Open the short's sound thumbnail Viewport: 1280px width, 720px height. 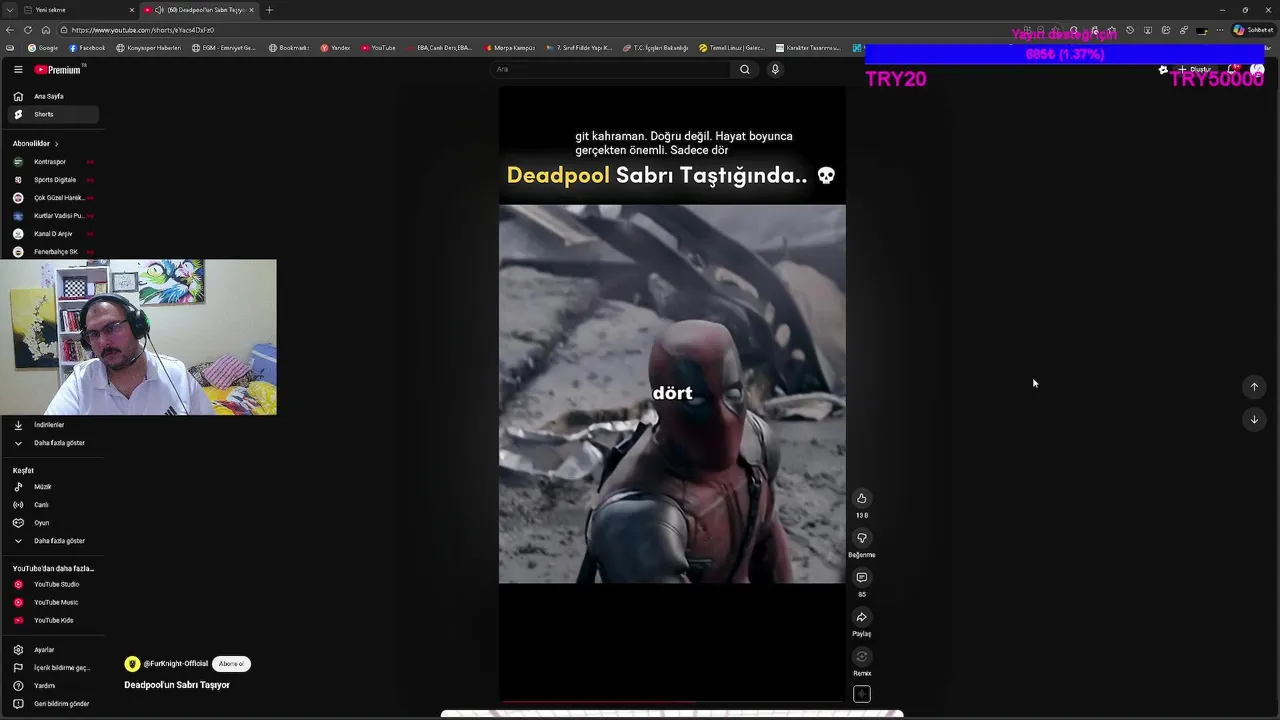pyautogui.click(x=861, y=694)
